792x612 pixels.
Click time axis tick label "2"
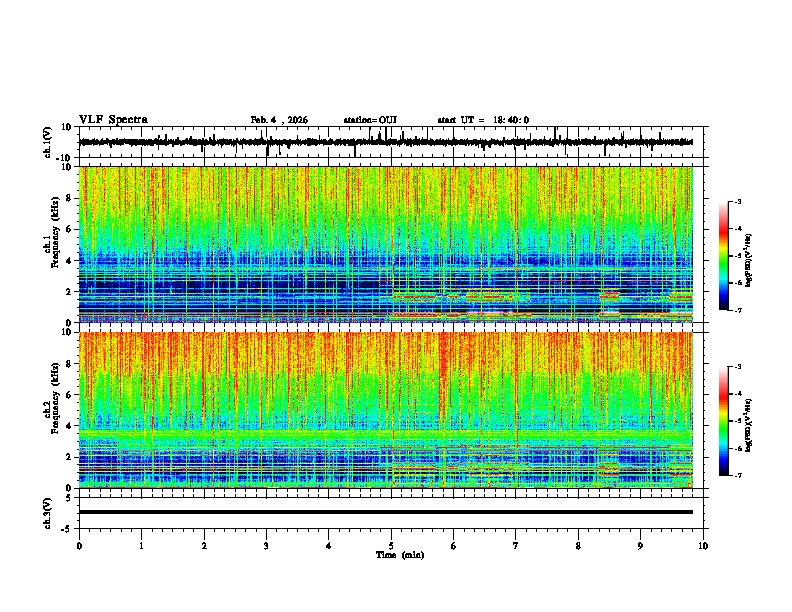[204, 546]
